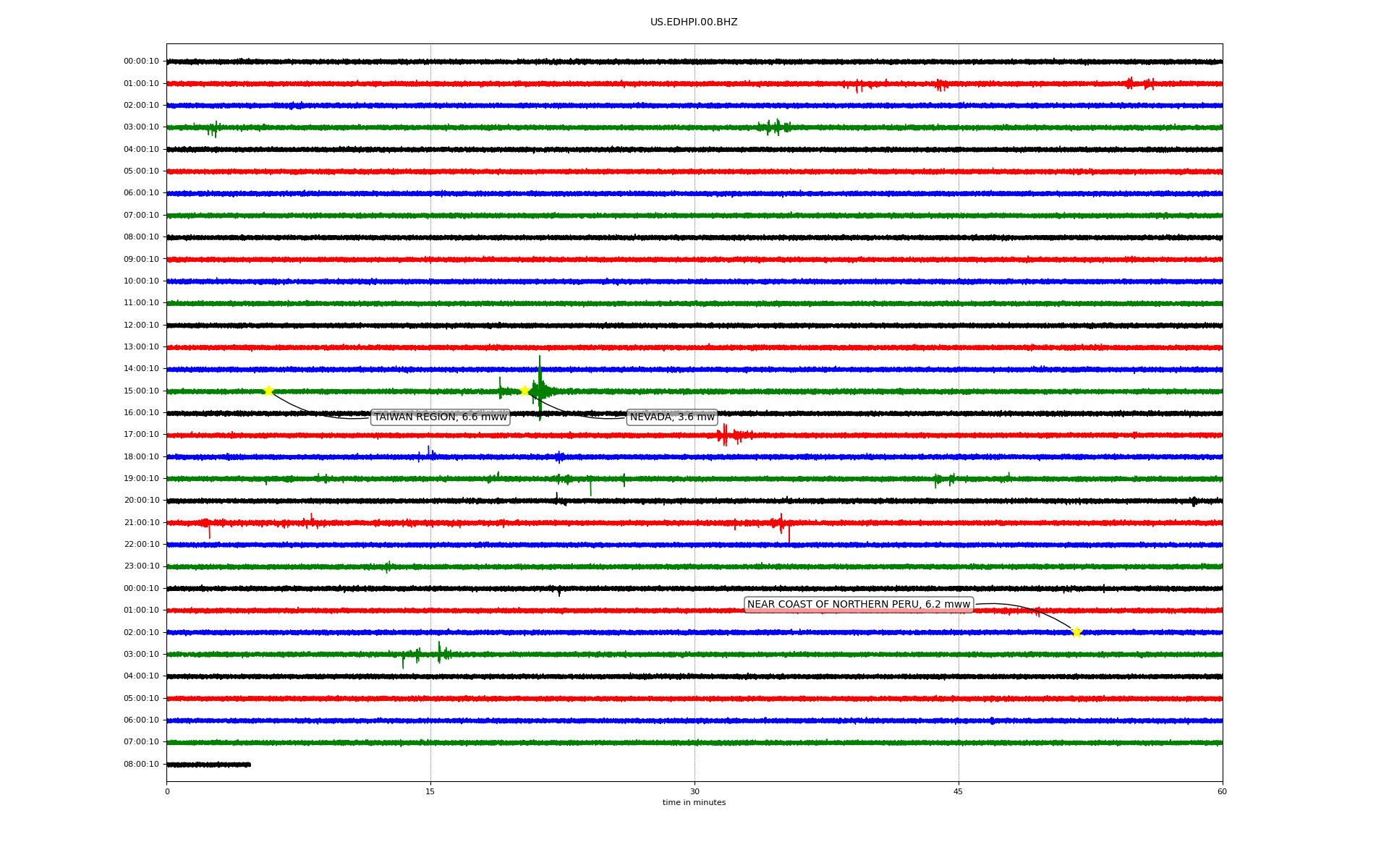
Task: Click the 02:00:10 label near bottom
Action: tap(141, 633)
